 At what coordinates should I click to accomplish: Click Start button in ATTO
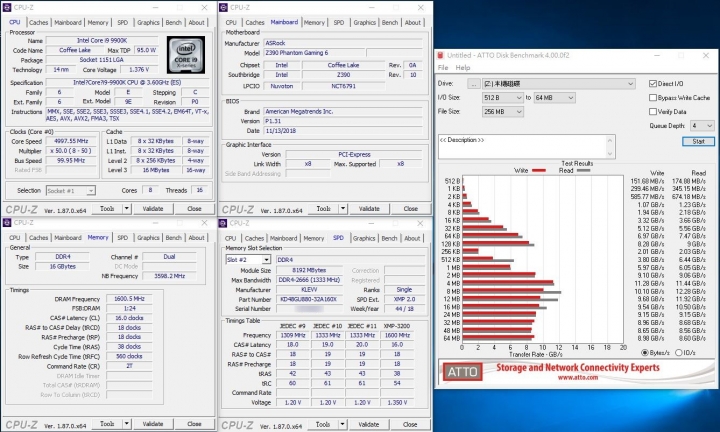pyautogui.click(x=698, y=141)
